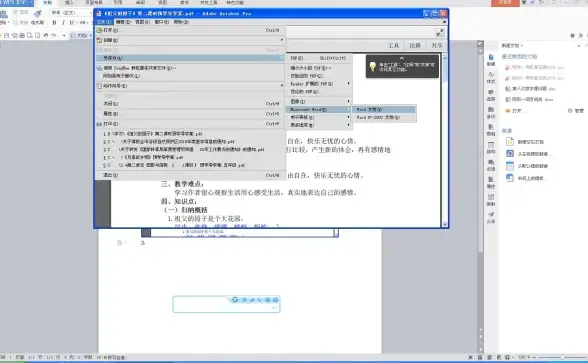
Task: Open the 注释 pane button in Acrobat
Action: (x=415, y=45)
